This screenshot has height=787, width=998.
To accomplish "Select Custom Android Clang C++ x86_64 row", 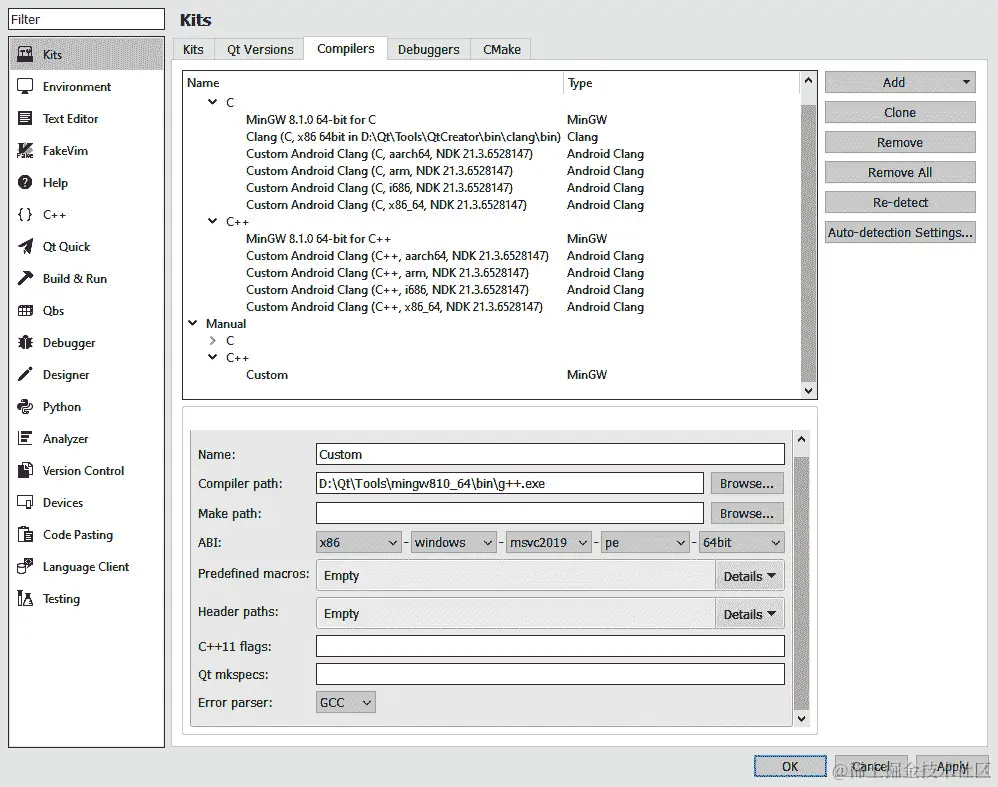I will coord(490,306).
